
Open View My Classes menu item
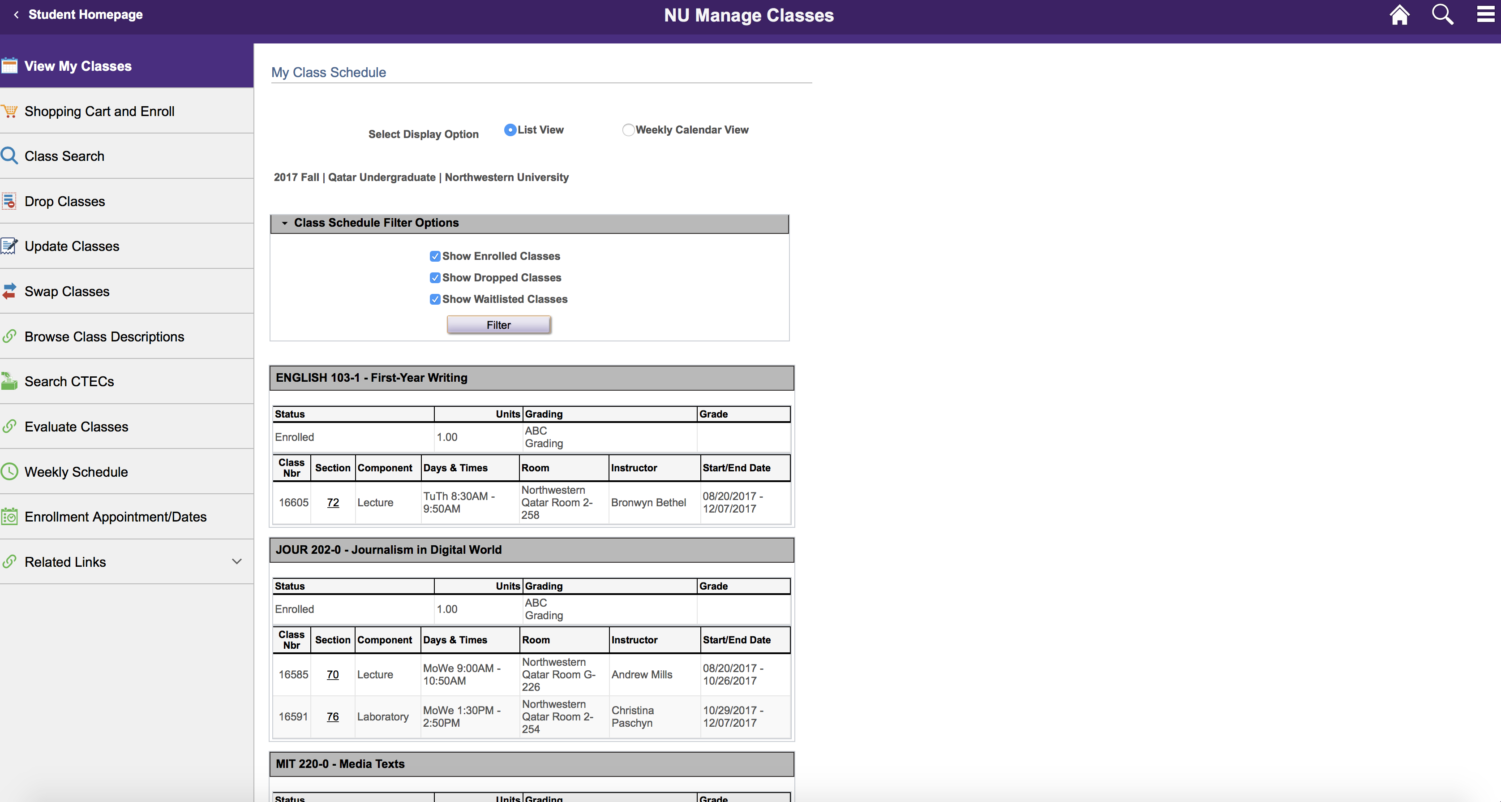click(126, 66)
